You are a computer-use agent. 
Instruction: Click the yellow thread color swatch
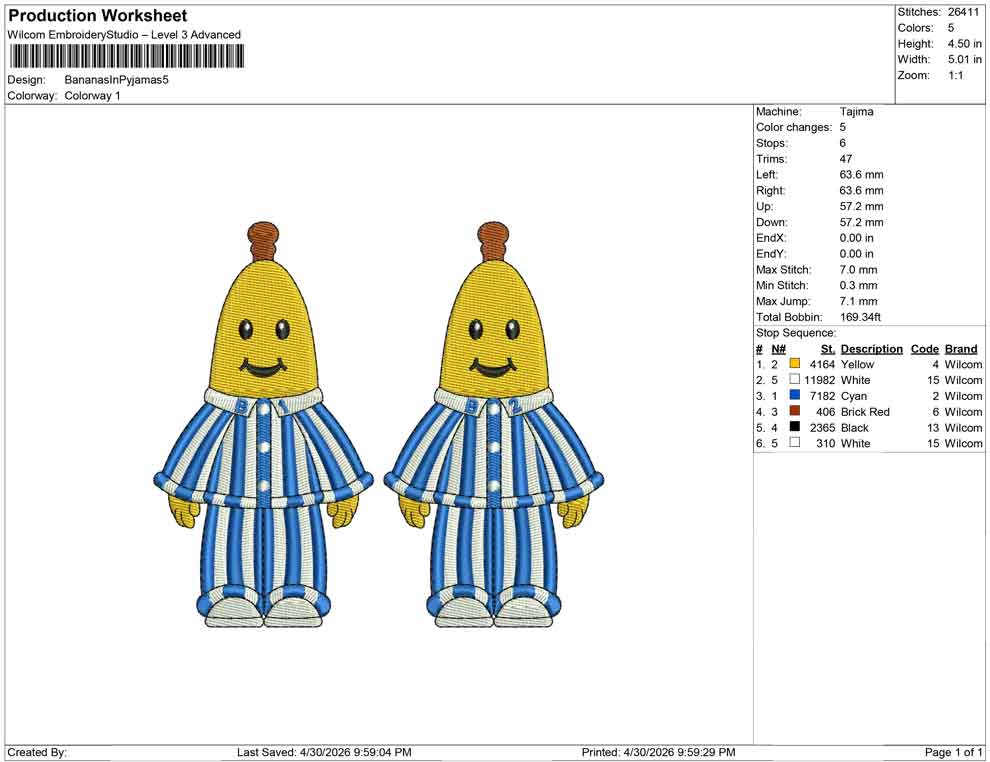coord(795,364)
